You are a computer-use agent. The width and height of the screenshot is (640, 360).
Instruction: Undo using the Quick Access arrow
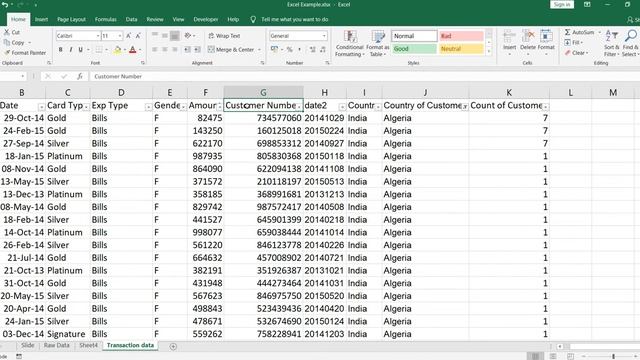click(x=5, y=5)
